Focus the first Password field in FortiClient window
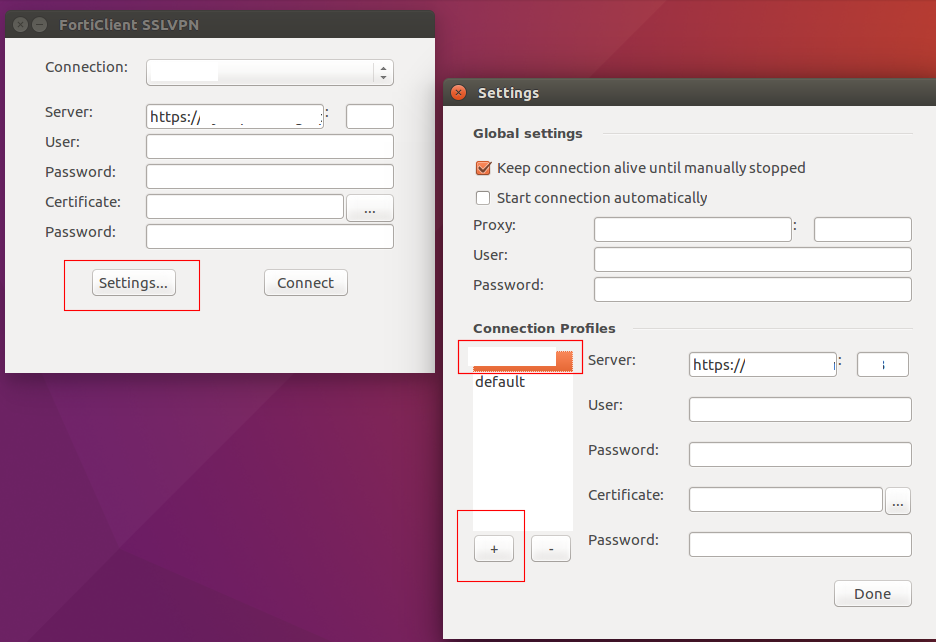 click(x=270, y=176)
